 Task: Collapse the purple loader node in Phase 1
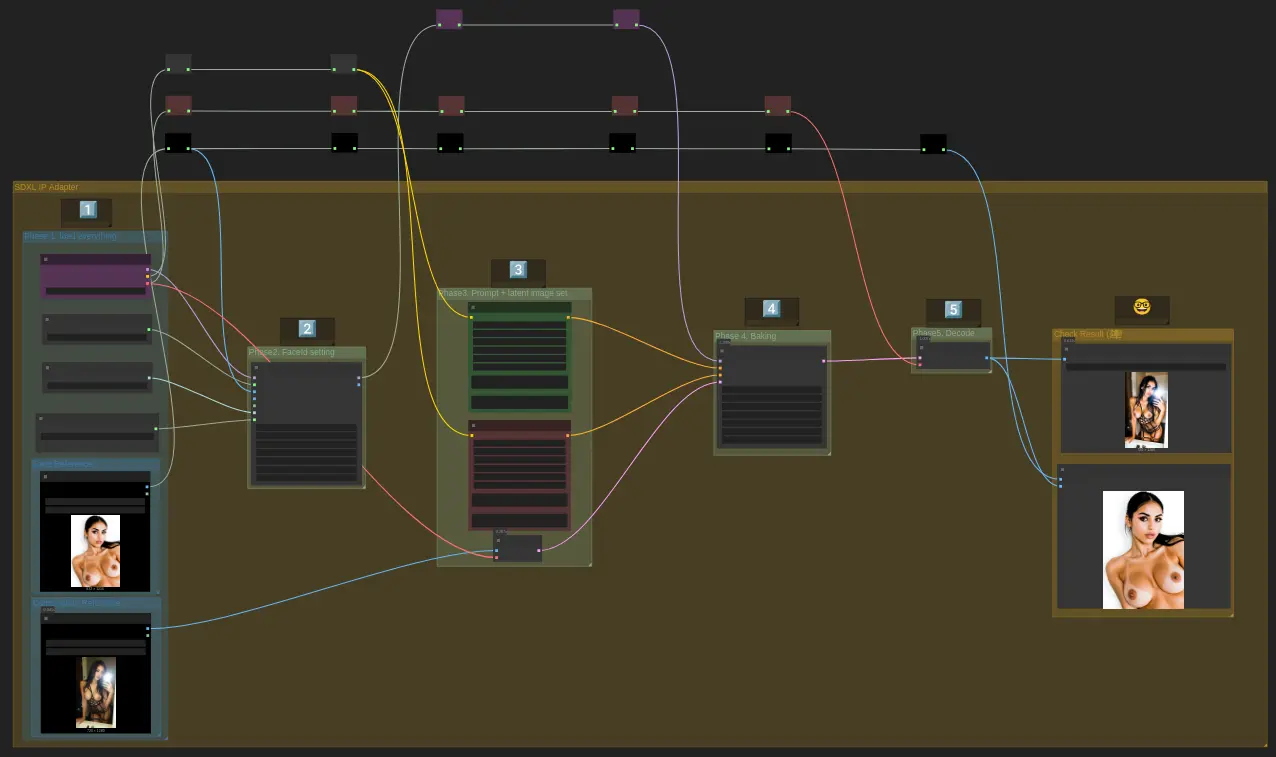[46, 260]
